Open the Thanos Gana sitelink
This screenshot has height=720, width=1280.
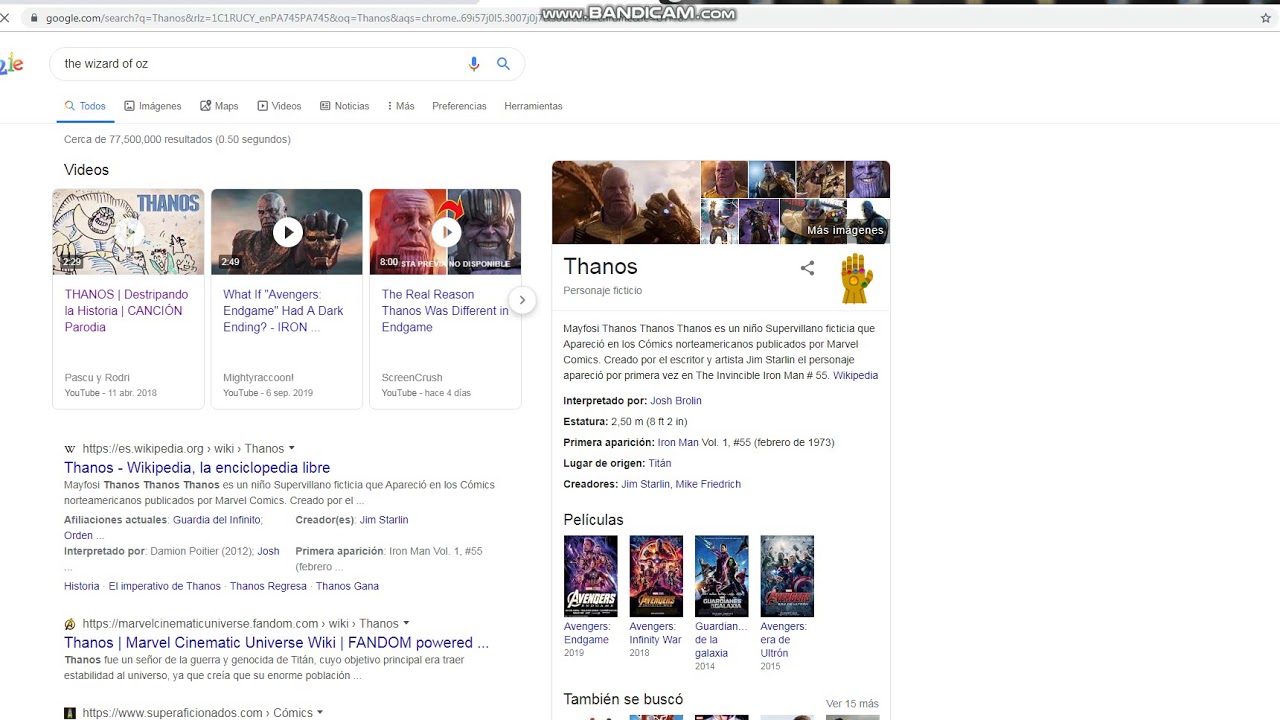coord(347,586)
